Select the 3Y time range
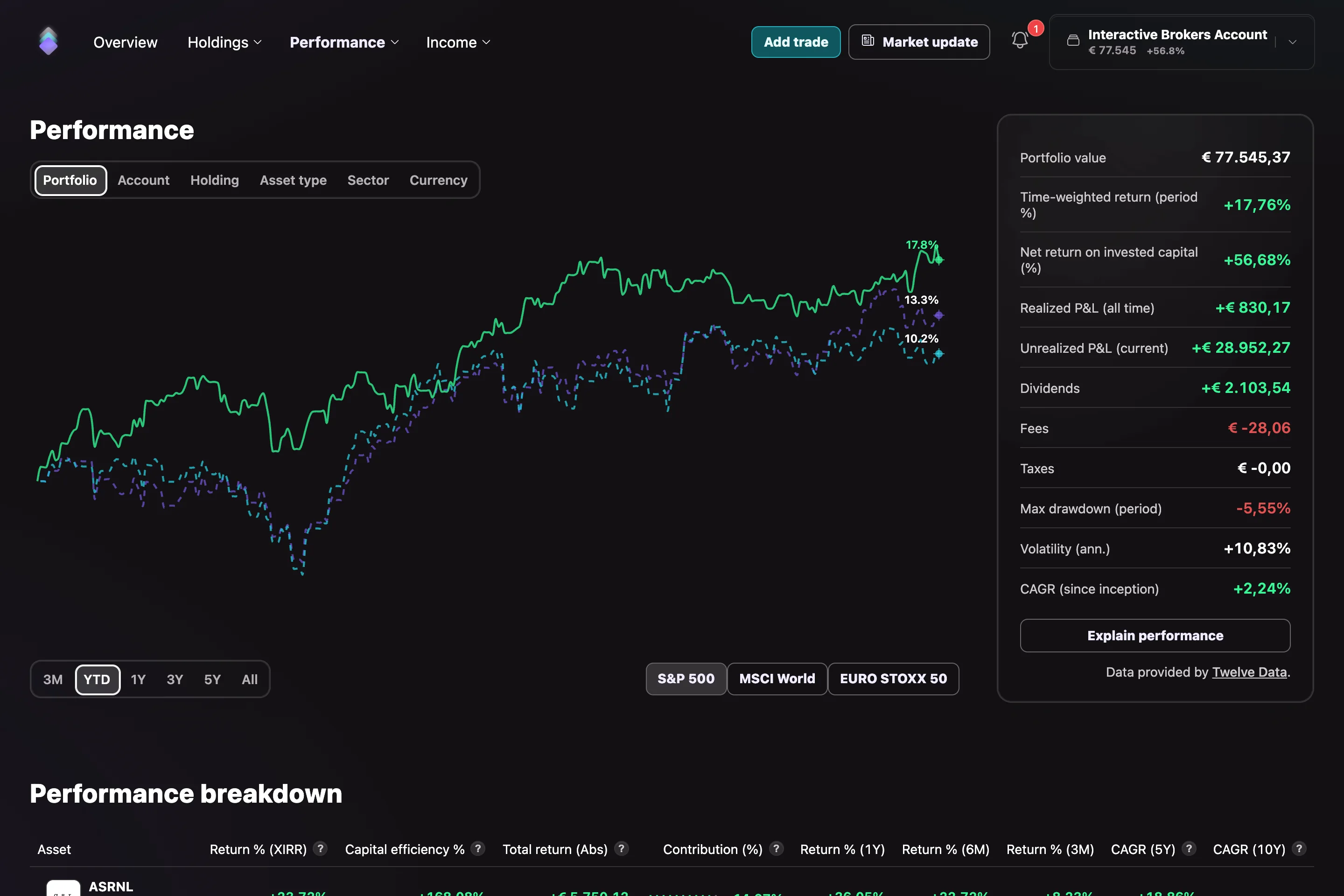The image size is (1344, 896). [175, 679]
